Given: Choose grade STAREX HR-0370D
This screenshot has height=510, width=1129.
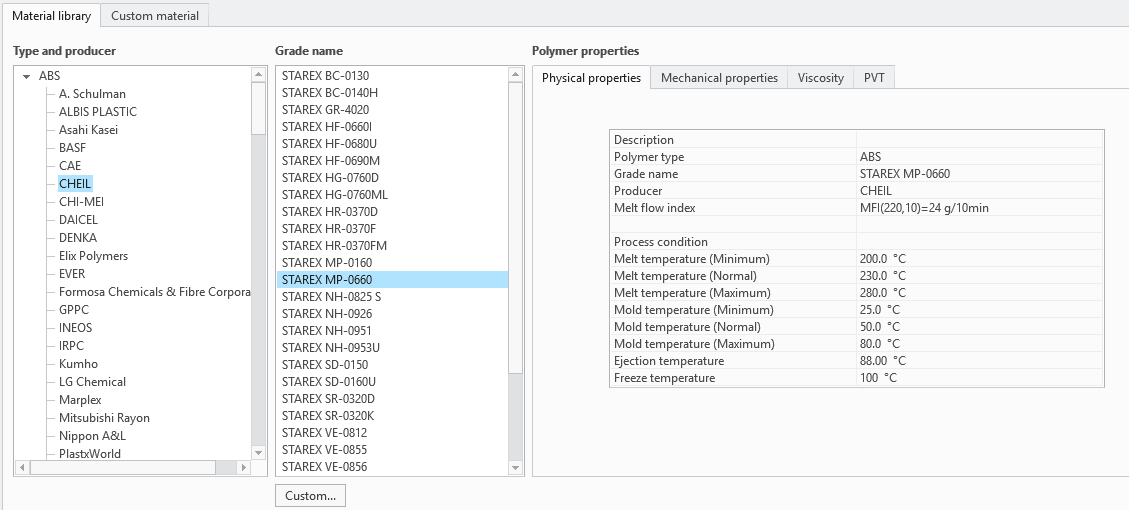Looking at the screenshot, I should pos(392,212).
